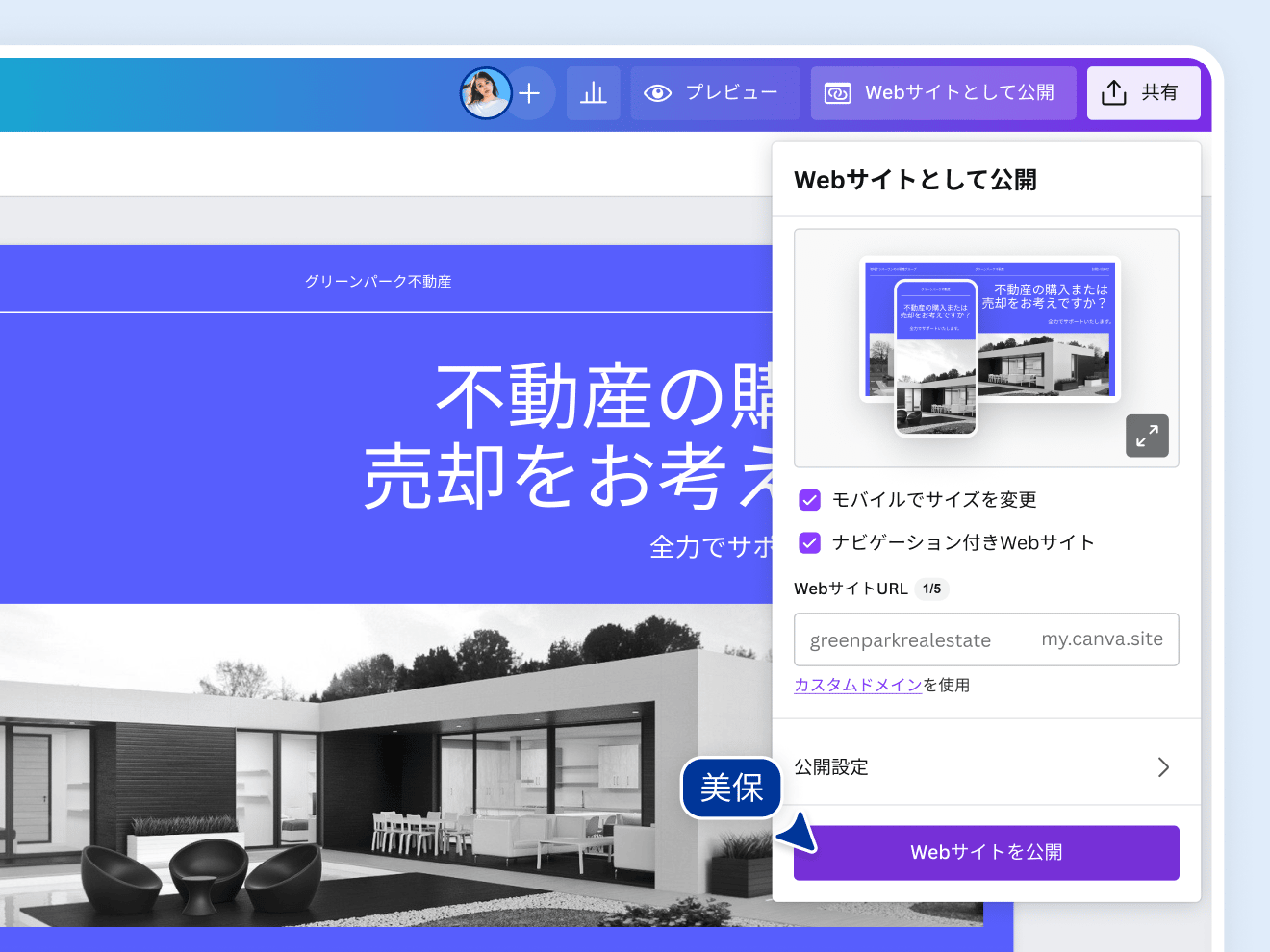This screenshot has width=1270, height=952.
Task: Expand the 公開設定 section chevron
Action: click(1162, 767)
